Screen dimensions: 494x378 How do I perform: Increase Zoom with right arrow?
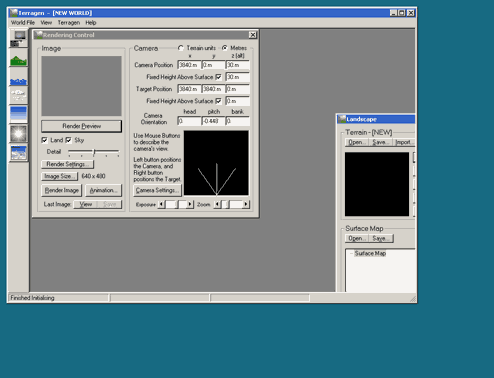coord(246,204)
